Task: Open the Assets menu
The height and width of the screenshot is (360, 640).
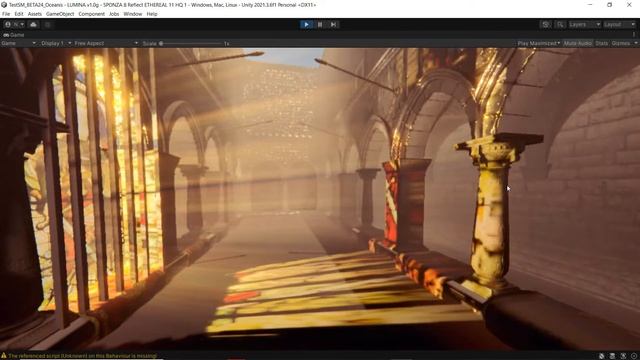Action: [35, 14]
